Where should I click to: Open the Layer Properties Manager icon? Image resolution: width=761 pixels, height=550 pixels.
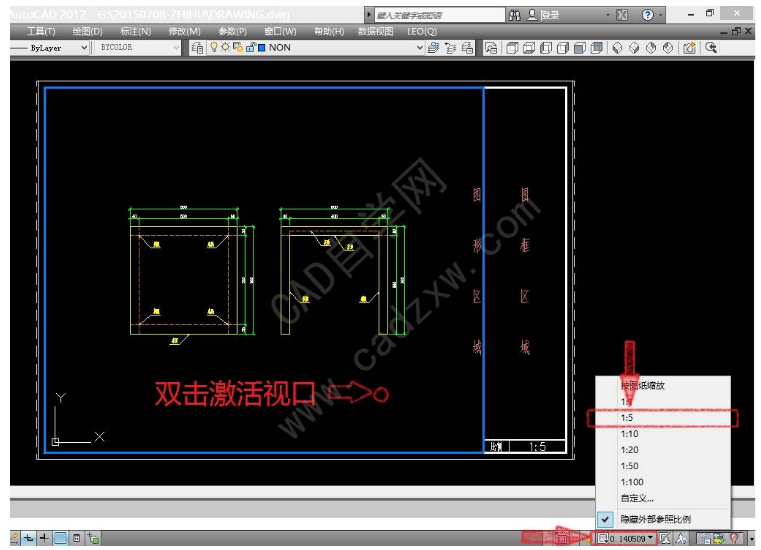pyautogui.click(x=197, y=48)
